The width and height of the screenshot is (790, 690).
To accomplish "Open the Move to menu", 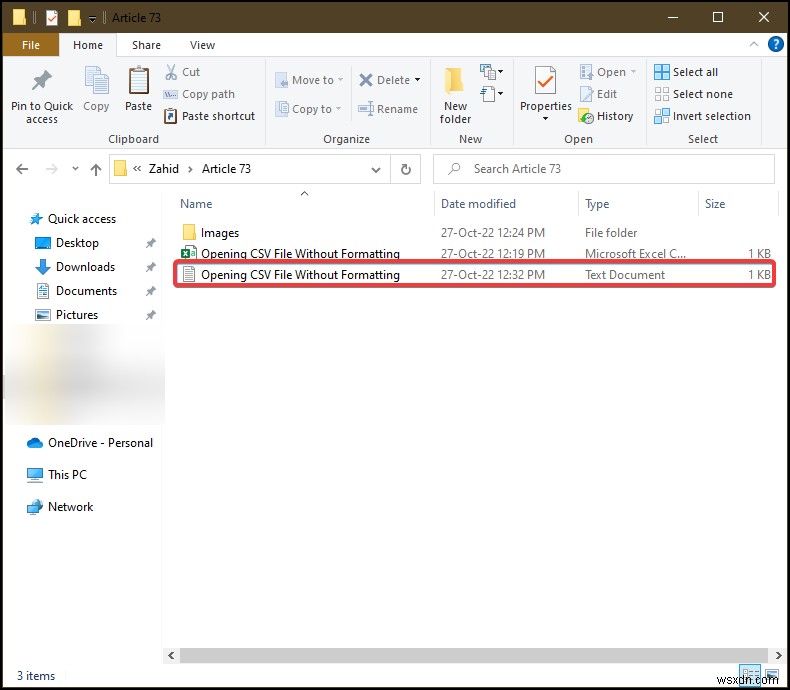I will [x=309, y=80].
